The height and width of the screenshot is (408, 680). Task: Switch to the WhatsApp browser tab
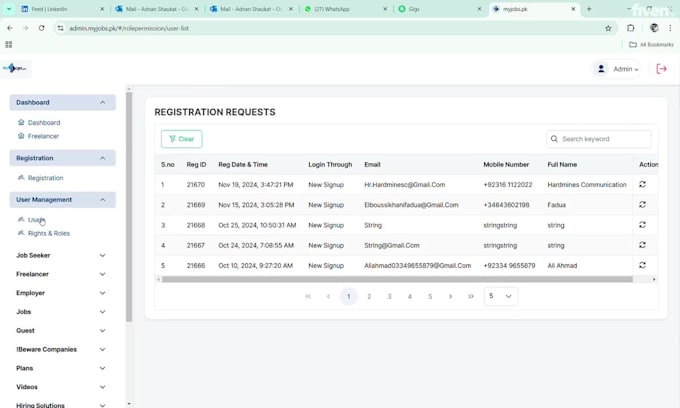click(346, 9)
